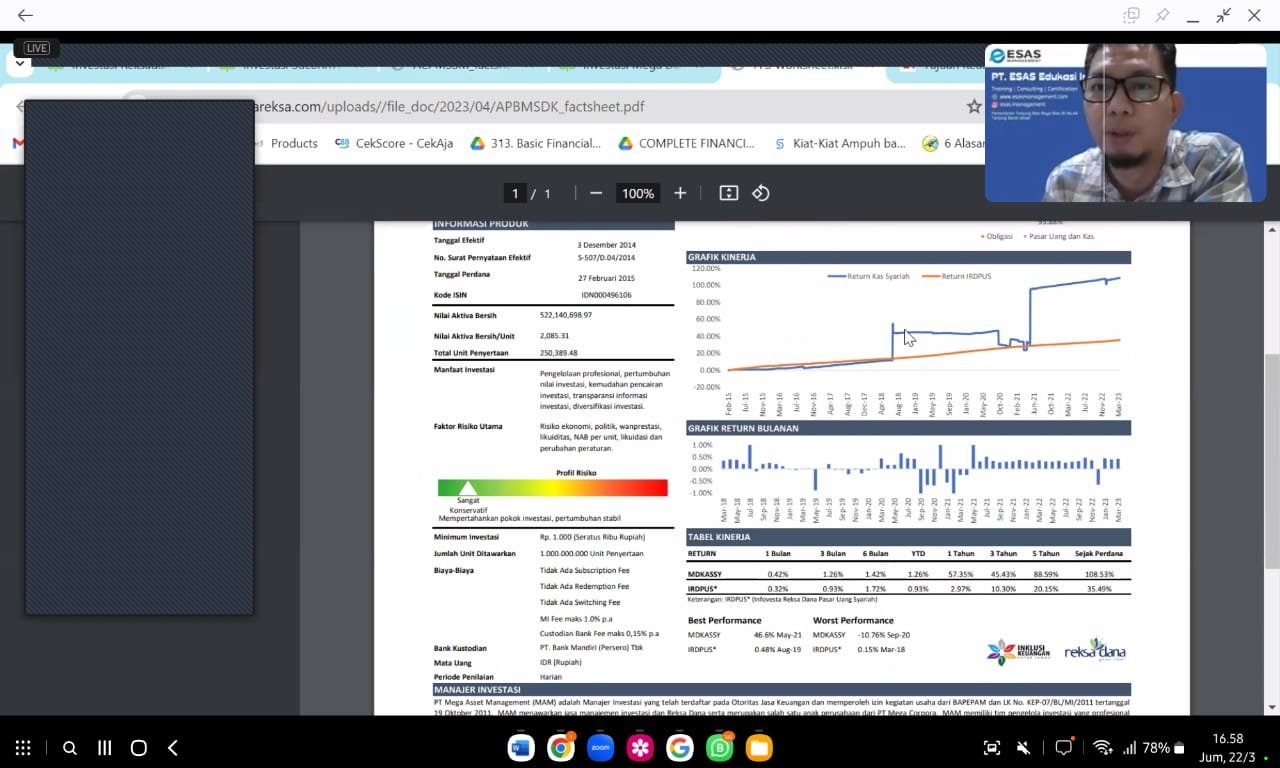This screenshot has width=1280, height=768.
Task: Launch Microsoft Word from the taskbar
Action: [521, 747]
